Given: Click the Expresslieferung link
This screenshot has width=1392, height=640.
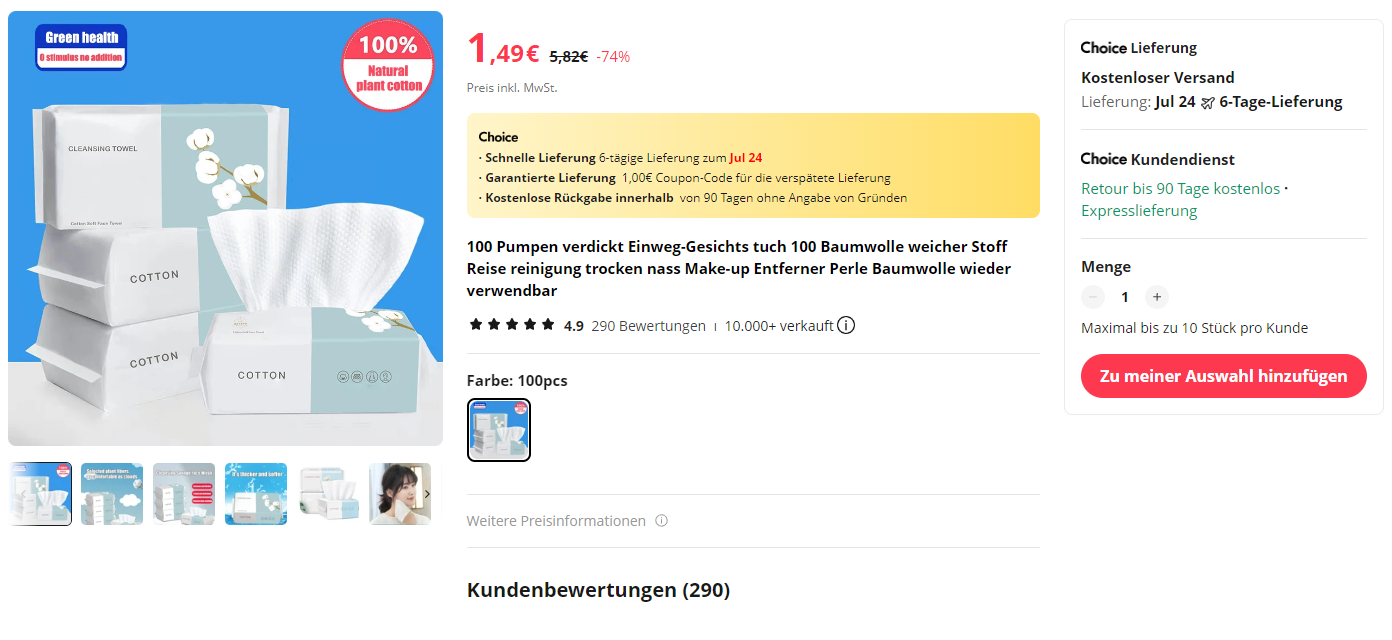Looking at the screenshot, I should (1139, 210).
